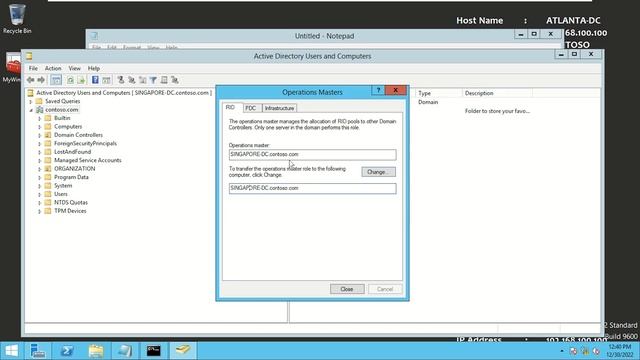Click the Forward arrow in the ADUC toolbar

[41, 80]
